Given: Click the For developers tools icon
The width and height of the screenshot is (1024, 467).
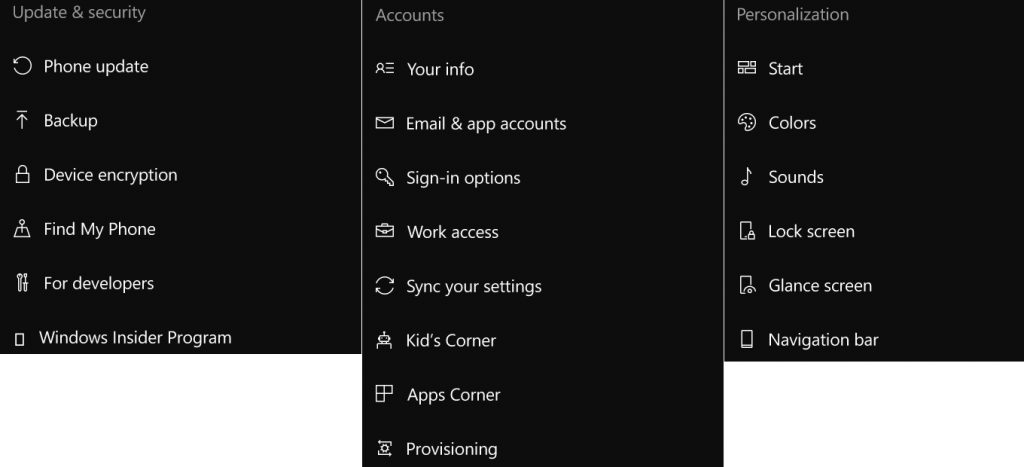Looking at the screenshot, I should click(22, 283).
